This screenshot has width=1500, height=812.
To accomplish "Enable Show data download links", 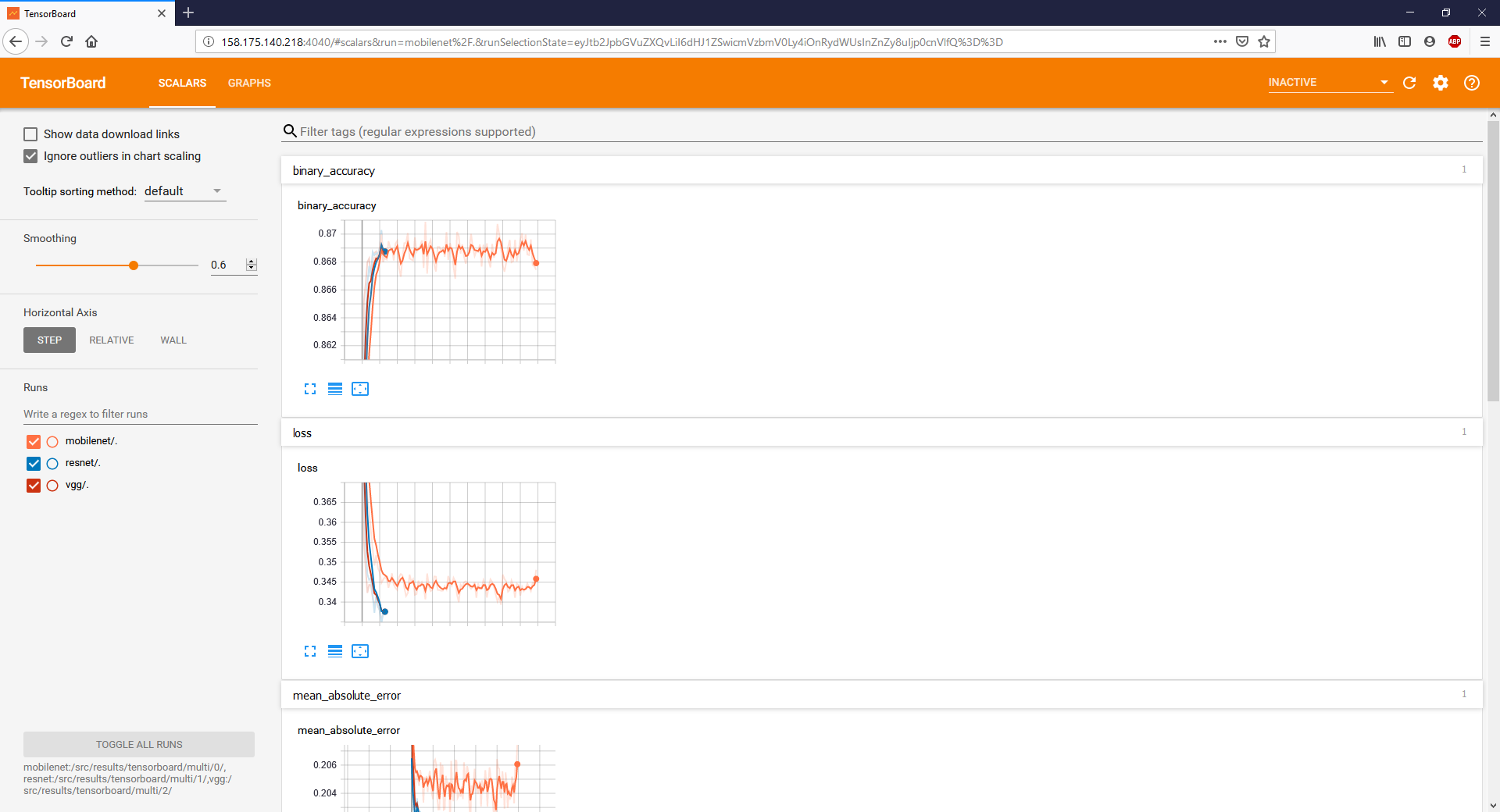I will coord(30,134).
